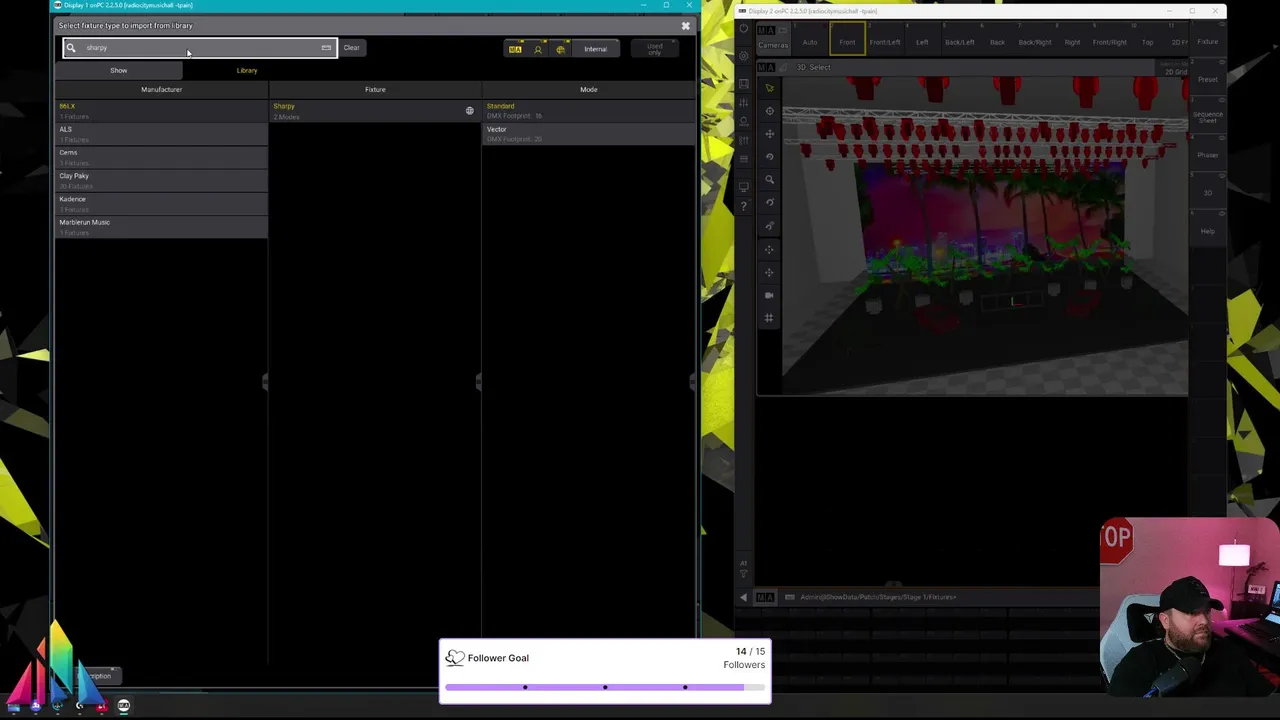This screenshot has height=720, width=1280.
Task: Click the Fixture column header
Action: tap(375, 90)
